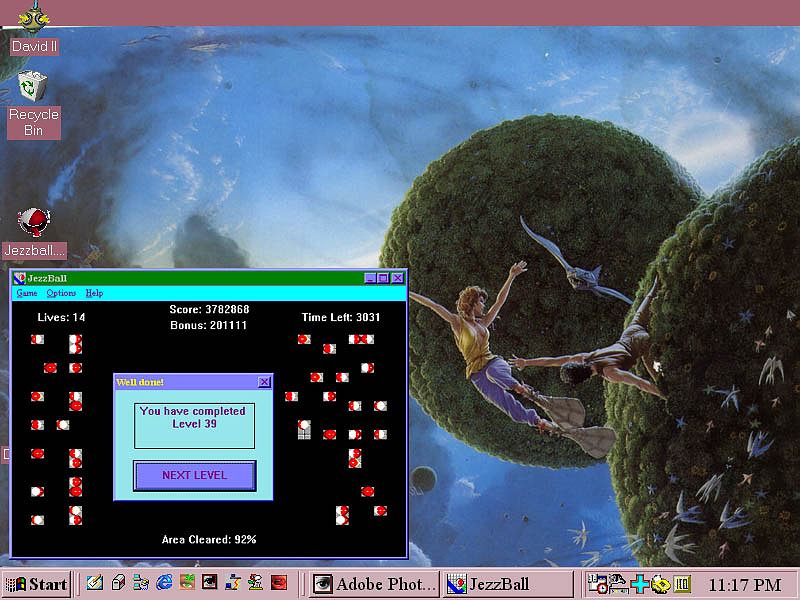This screenshot has height=600, width=800.
Task: Click the Time Left: 3031 label
Action: (x=341, y=317)
